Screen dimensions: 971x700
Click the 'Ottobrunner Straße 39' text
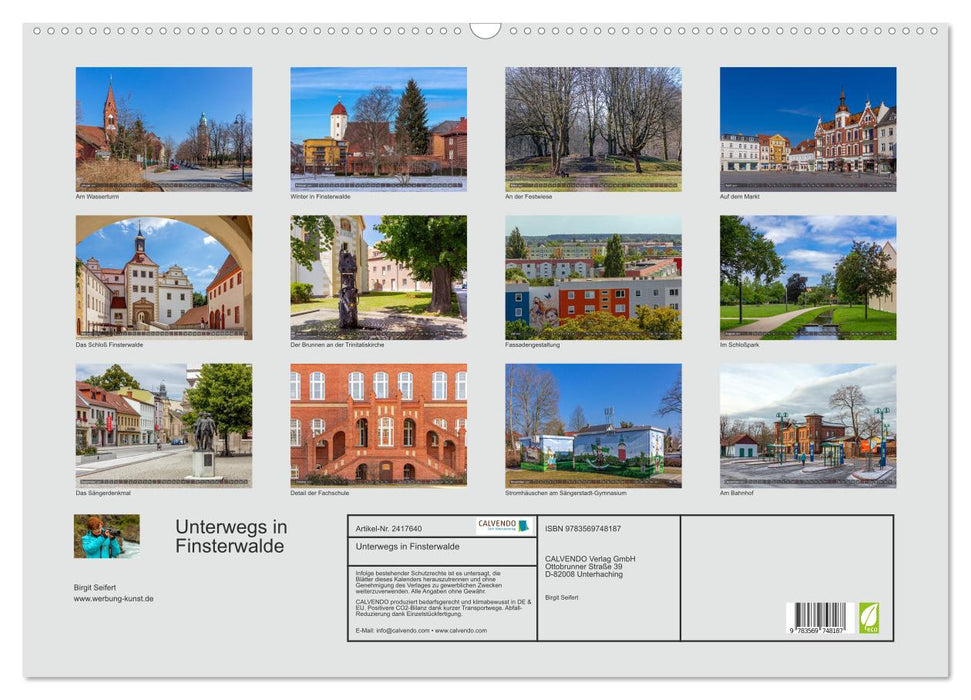pyautogui.click(x=583, y=566)
